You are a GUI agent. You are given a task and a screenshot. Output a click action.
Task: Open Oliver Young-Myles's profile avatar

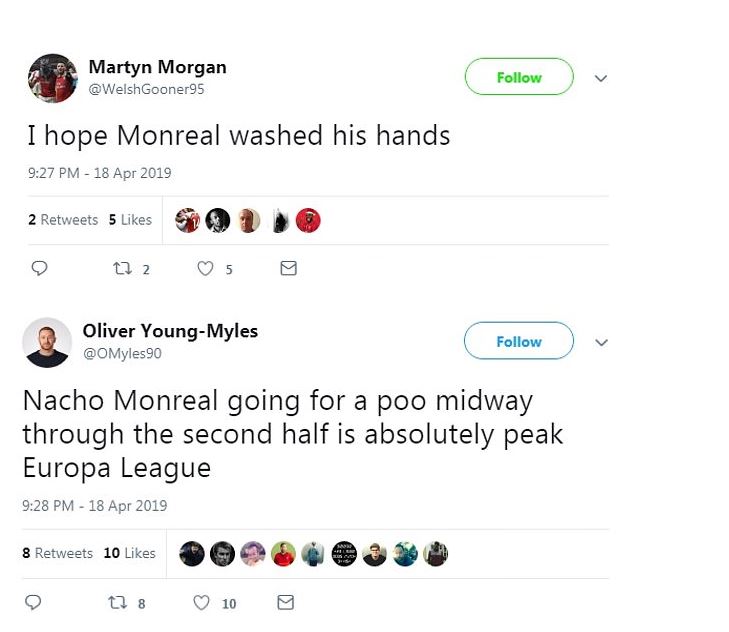pyautogui.click(x=47, y=342)
